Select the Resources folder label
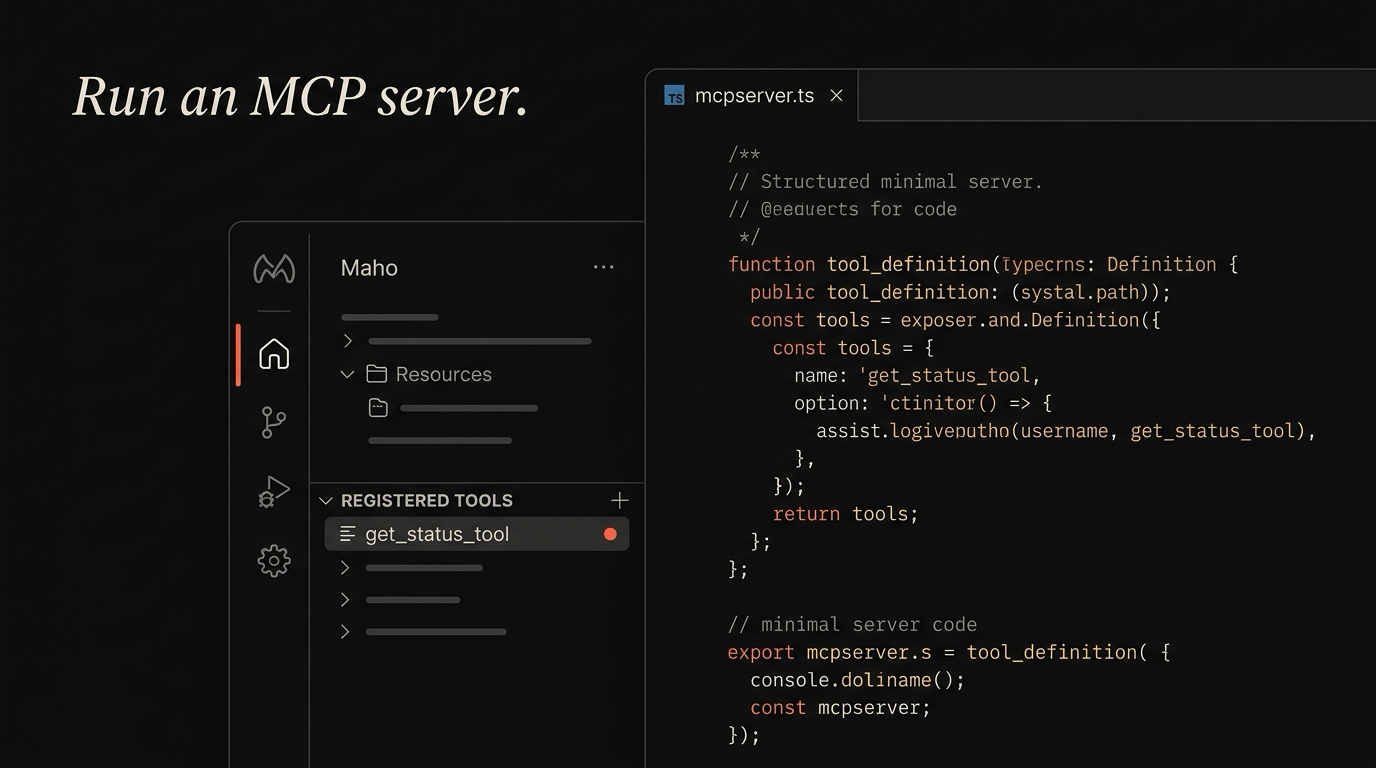The image size is (1376, 768). [444, 374]
